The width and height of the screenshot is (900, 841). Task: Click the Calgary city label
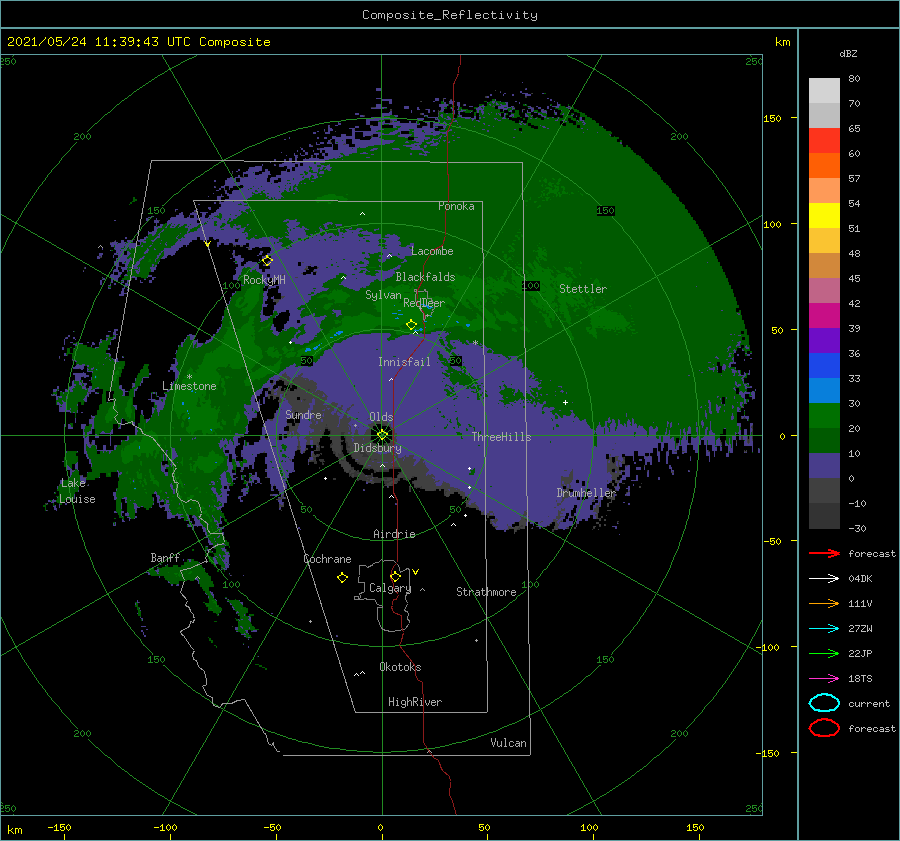pos(390,588)
